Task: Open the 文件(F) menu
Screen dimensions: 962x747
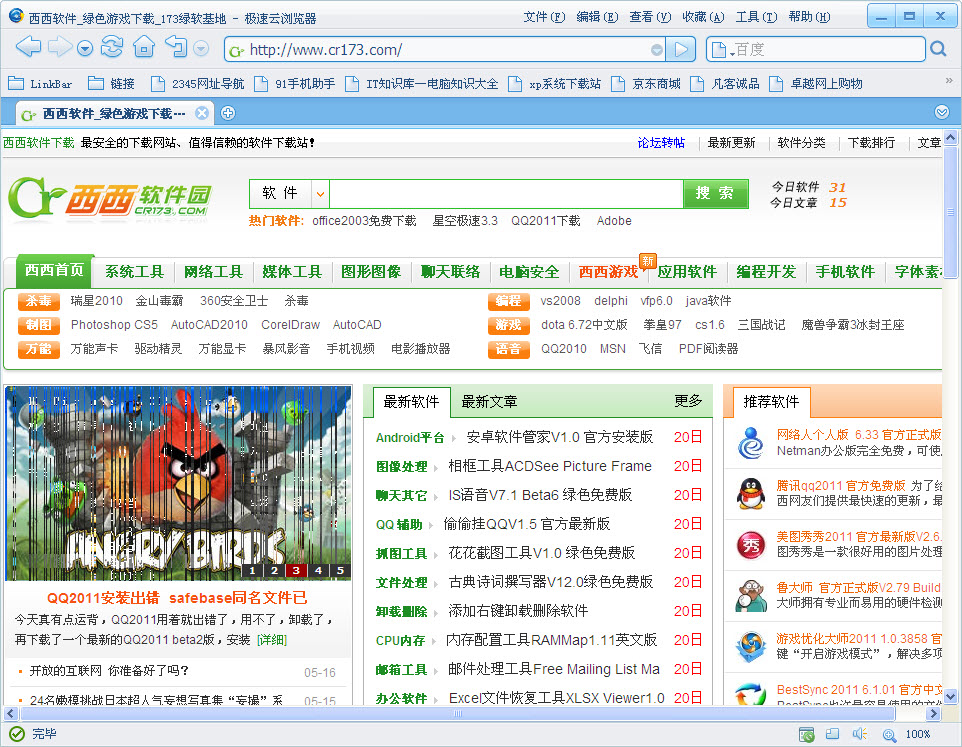Action: [x=544, y=17]
